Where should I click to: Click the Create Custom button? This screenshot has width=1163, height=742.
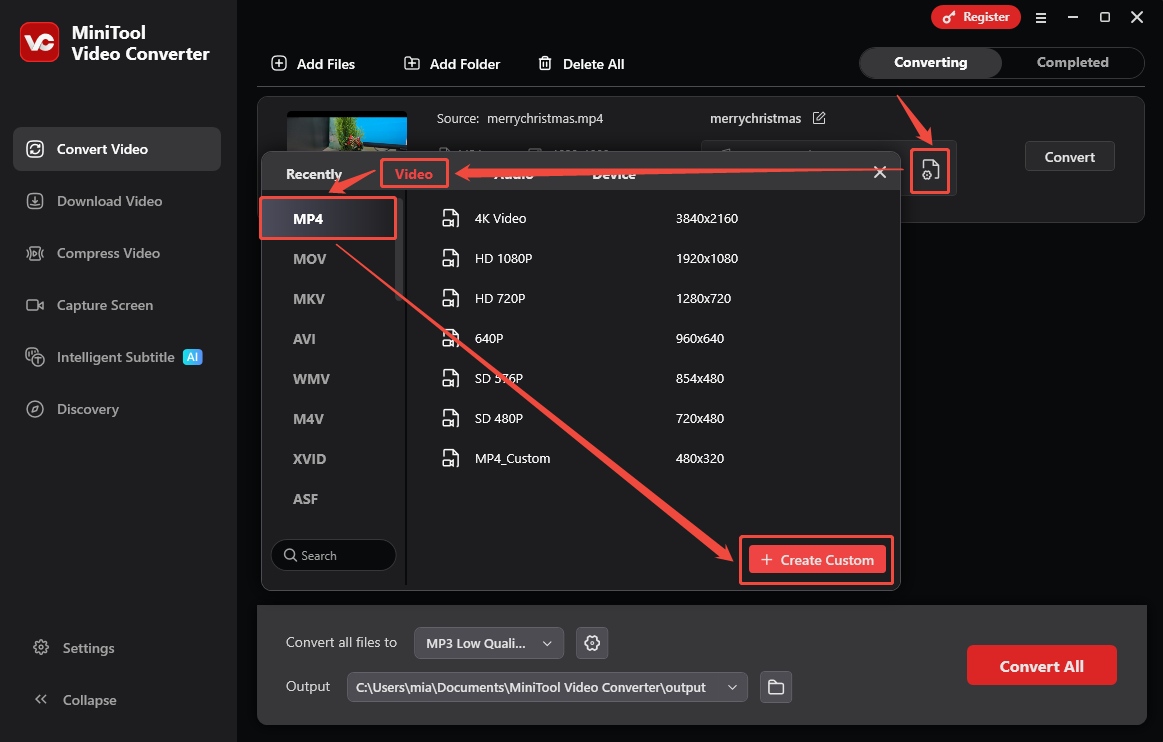815,560
